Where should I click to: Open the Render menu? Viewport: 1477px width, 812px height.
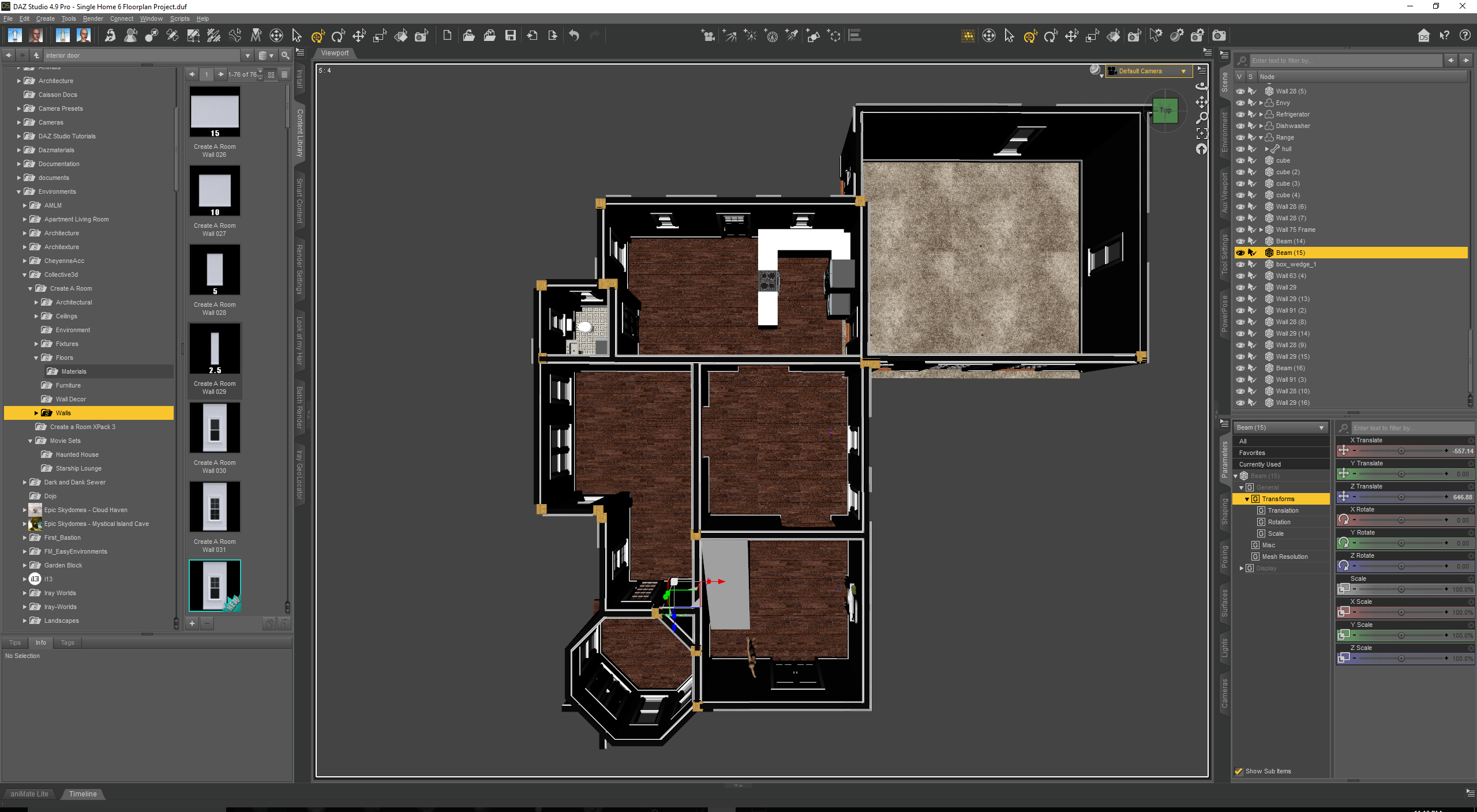[x=92, y=18]
